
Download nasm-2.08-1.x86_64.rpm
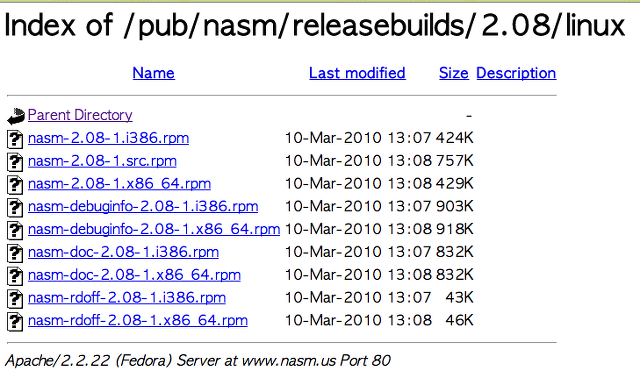coord(119,184)
